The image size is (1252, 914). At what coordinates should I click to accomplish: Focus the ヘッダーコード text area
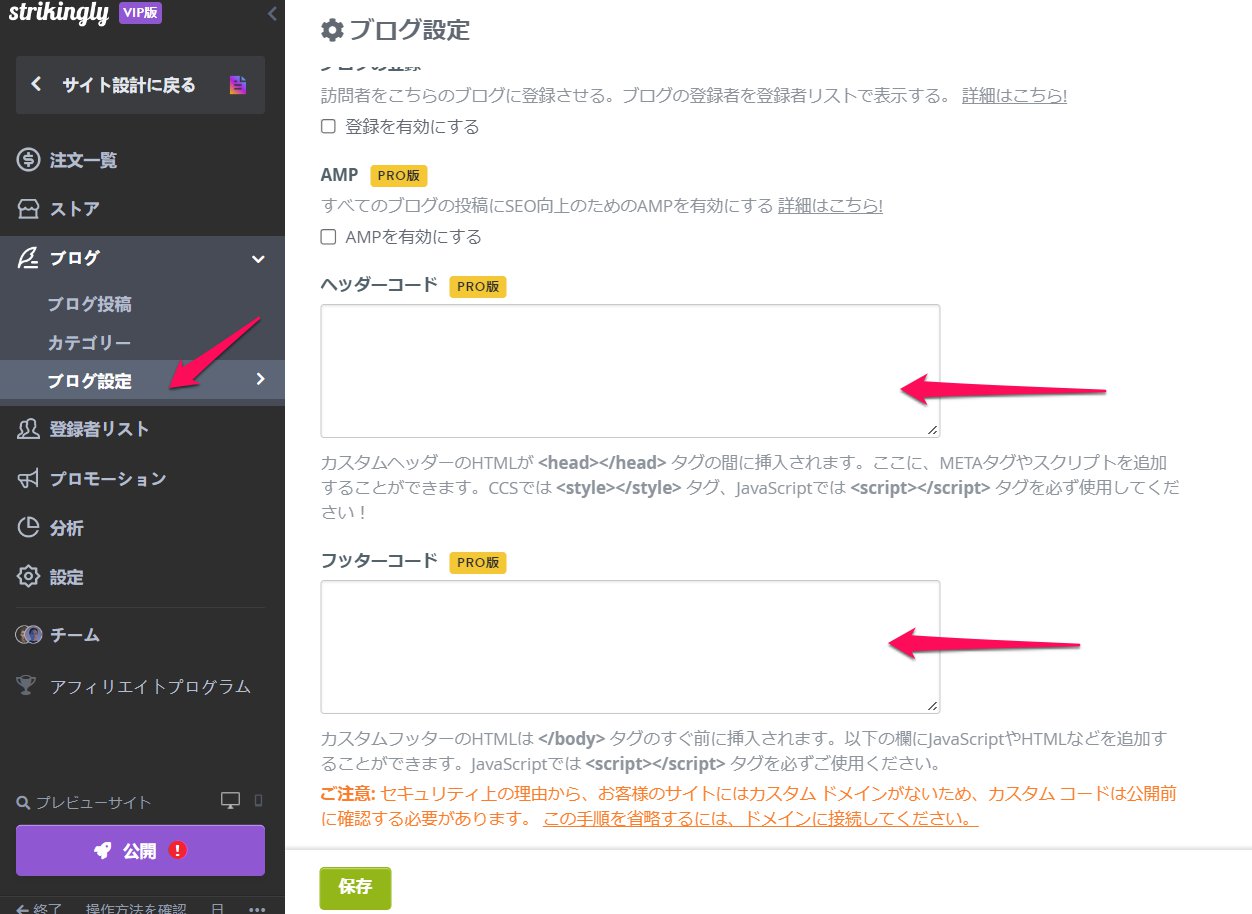point(630,371)
